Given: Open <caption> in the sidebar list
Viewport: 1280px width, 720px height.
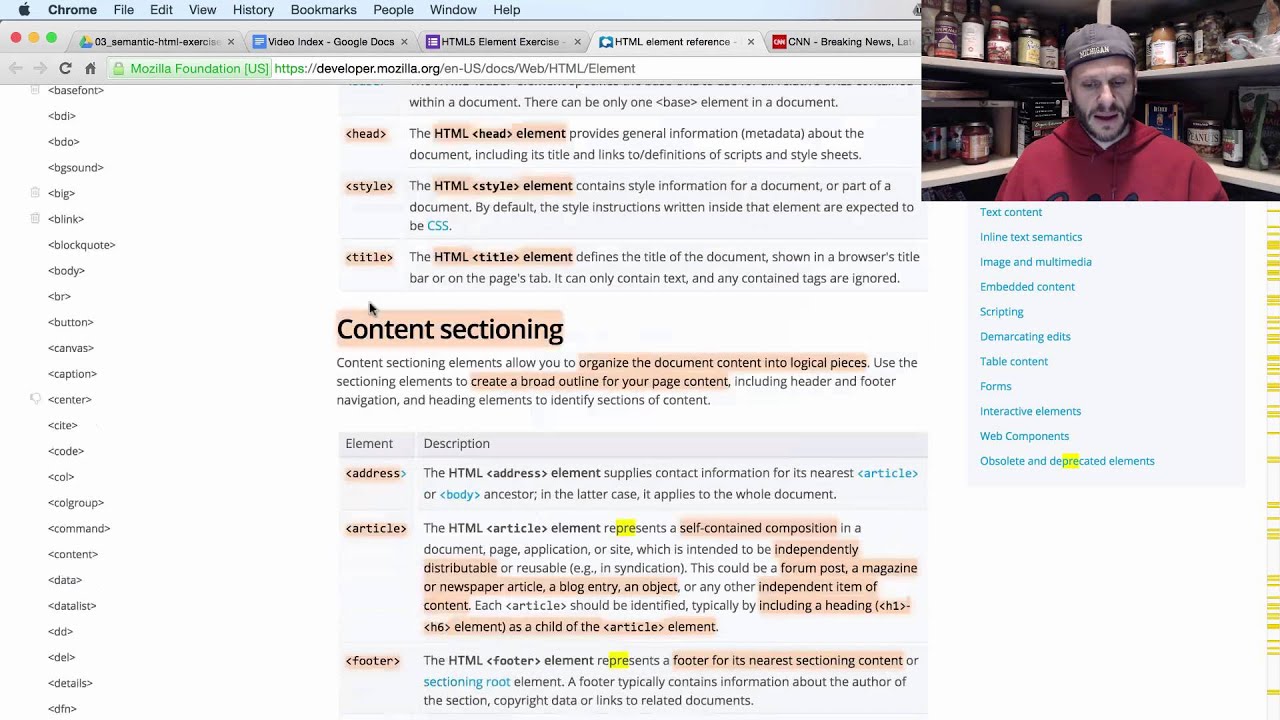Looking at the screenshot, I should (72, 374).
